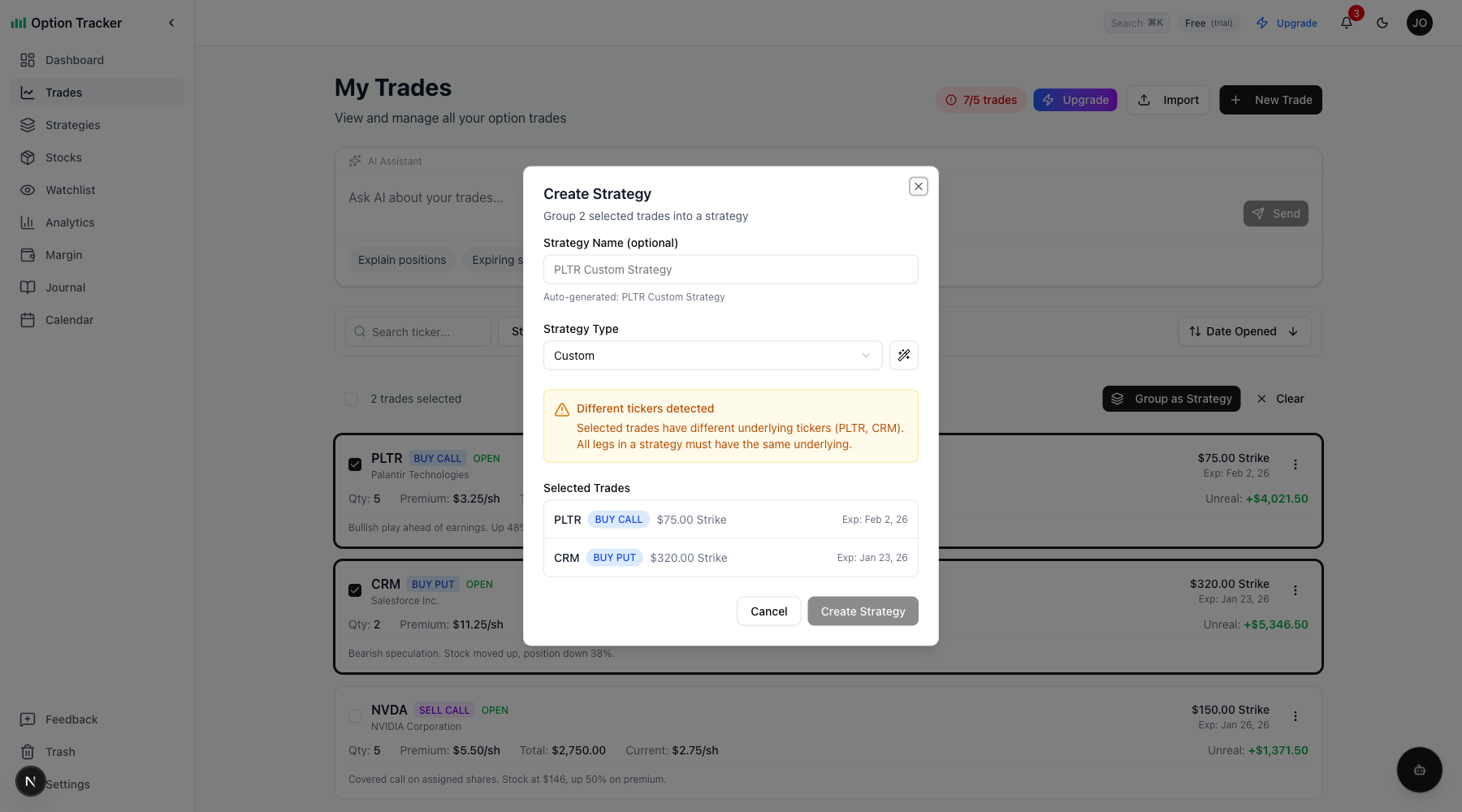The height and width of the screenshot is (812, 1462).
Task: Collapse the sidebar with the chevron
Action: [x=171, y=23]
